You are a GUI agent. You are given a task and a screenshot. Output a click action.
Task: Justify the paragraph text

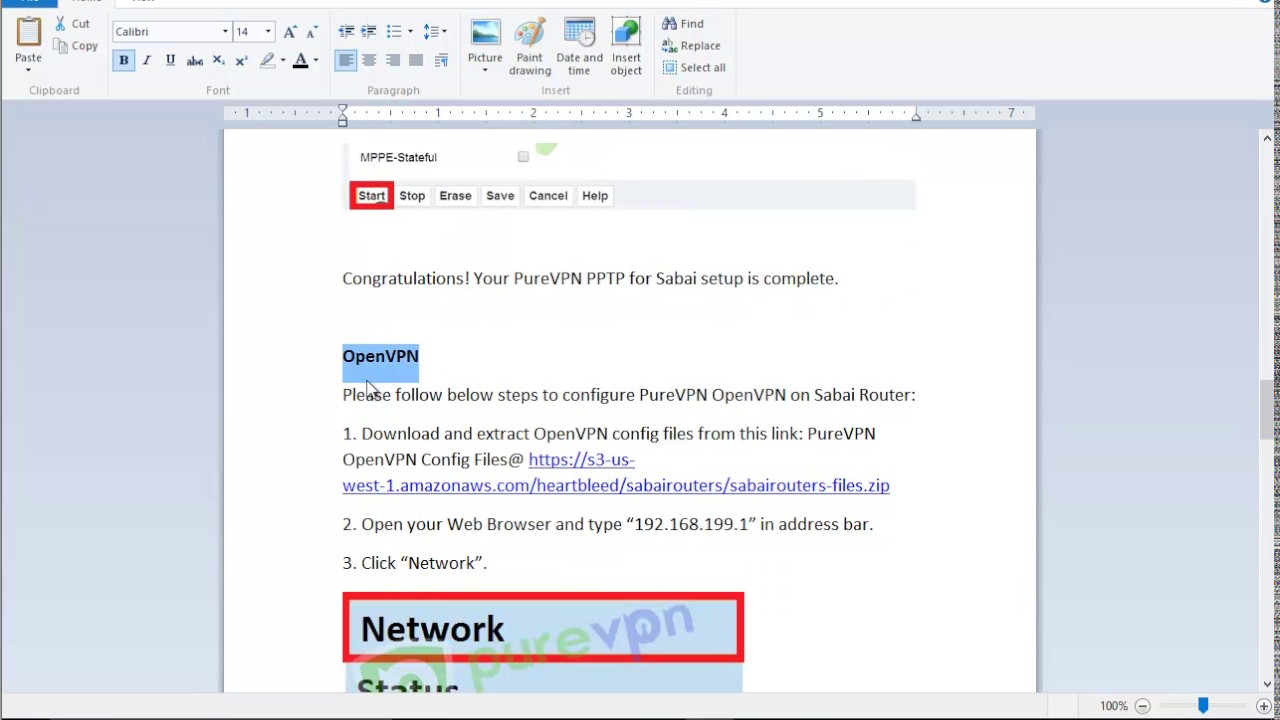pos(416,61)
